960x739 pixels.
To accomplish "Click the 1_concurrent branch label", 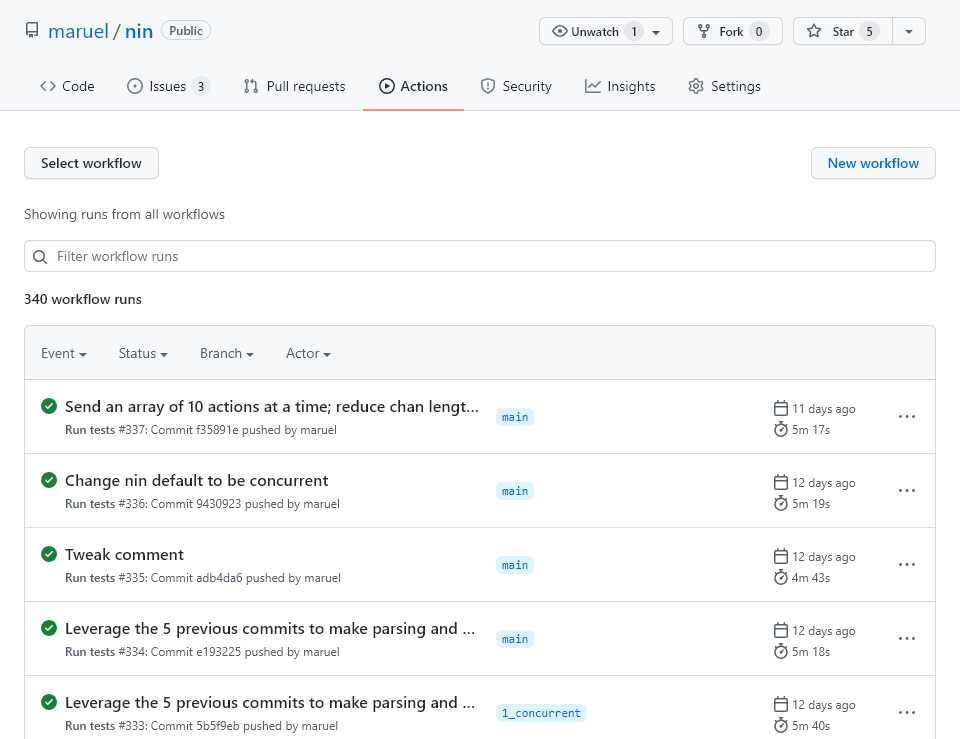I will coord(541,713).
